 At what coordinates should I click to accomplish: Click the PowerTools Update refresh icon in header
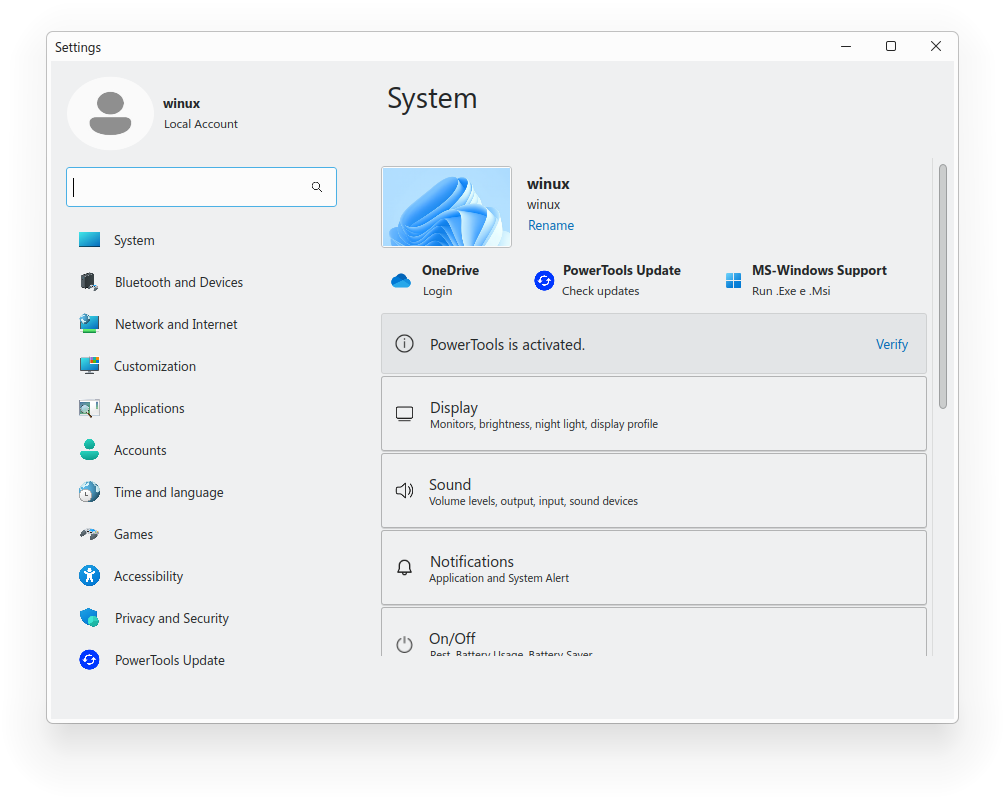tap(544, 281)
